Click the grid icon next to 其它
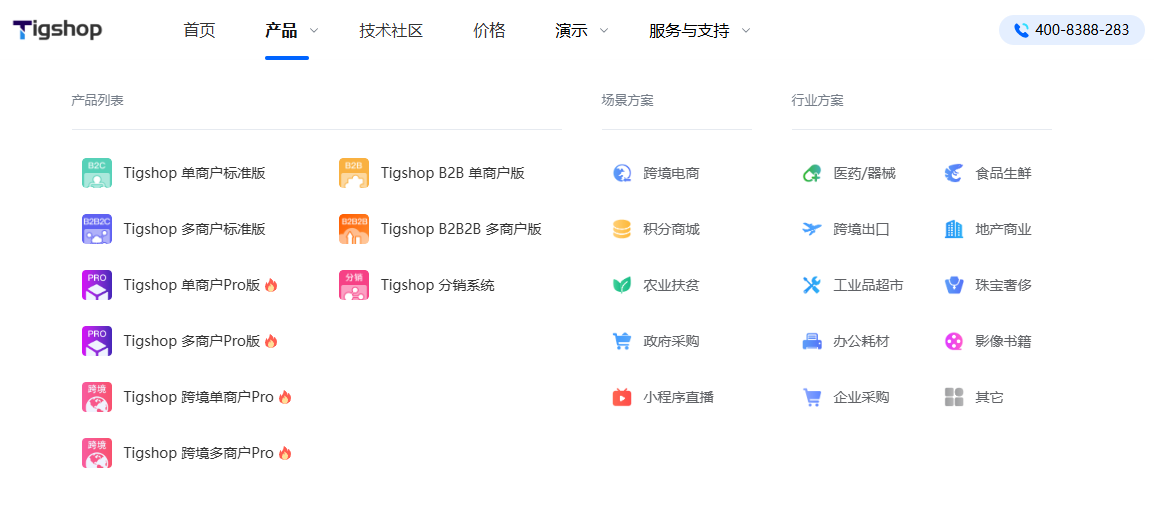 tap(954, 397)
